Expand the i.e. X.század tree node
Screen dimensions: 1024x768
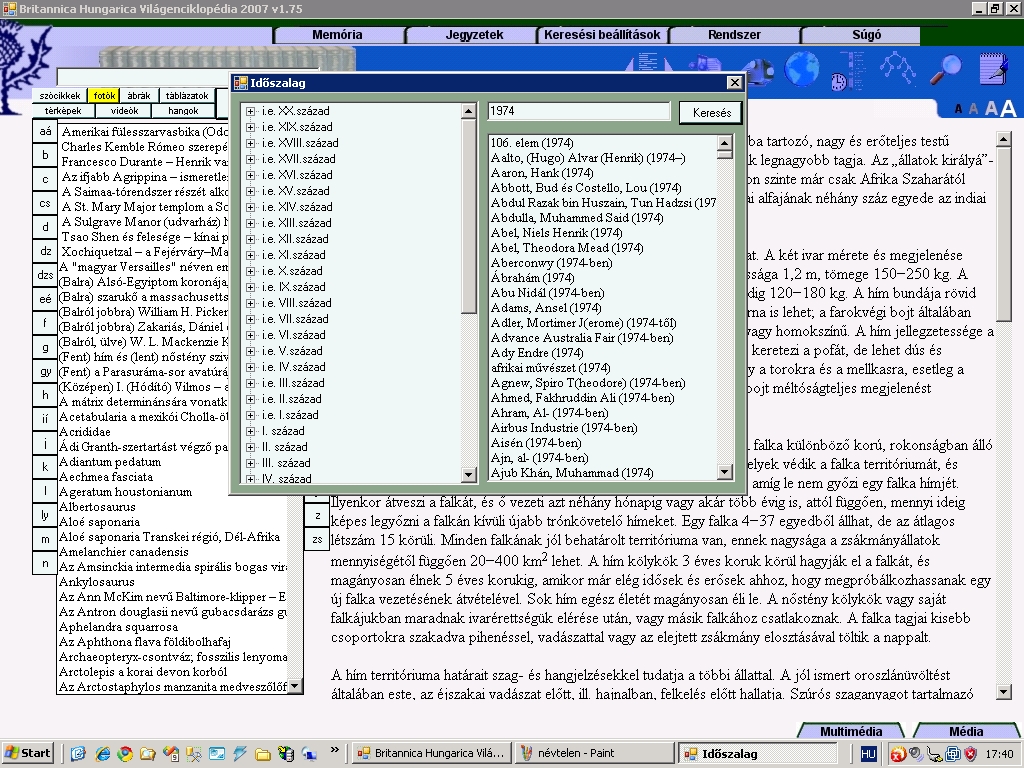click(x=250, y=271)
